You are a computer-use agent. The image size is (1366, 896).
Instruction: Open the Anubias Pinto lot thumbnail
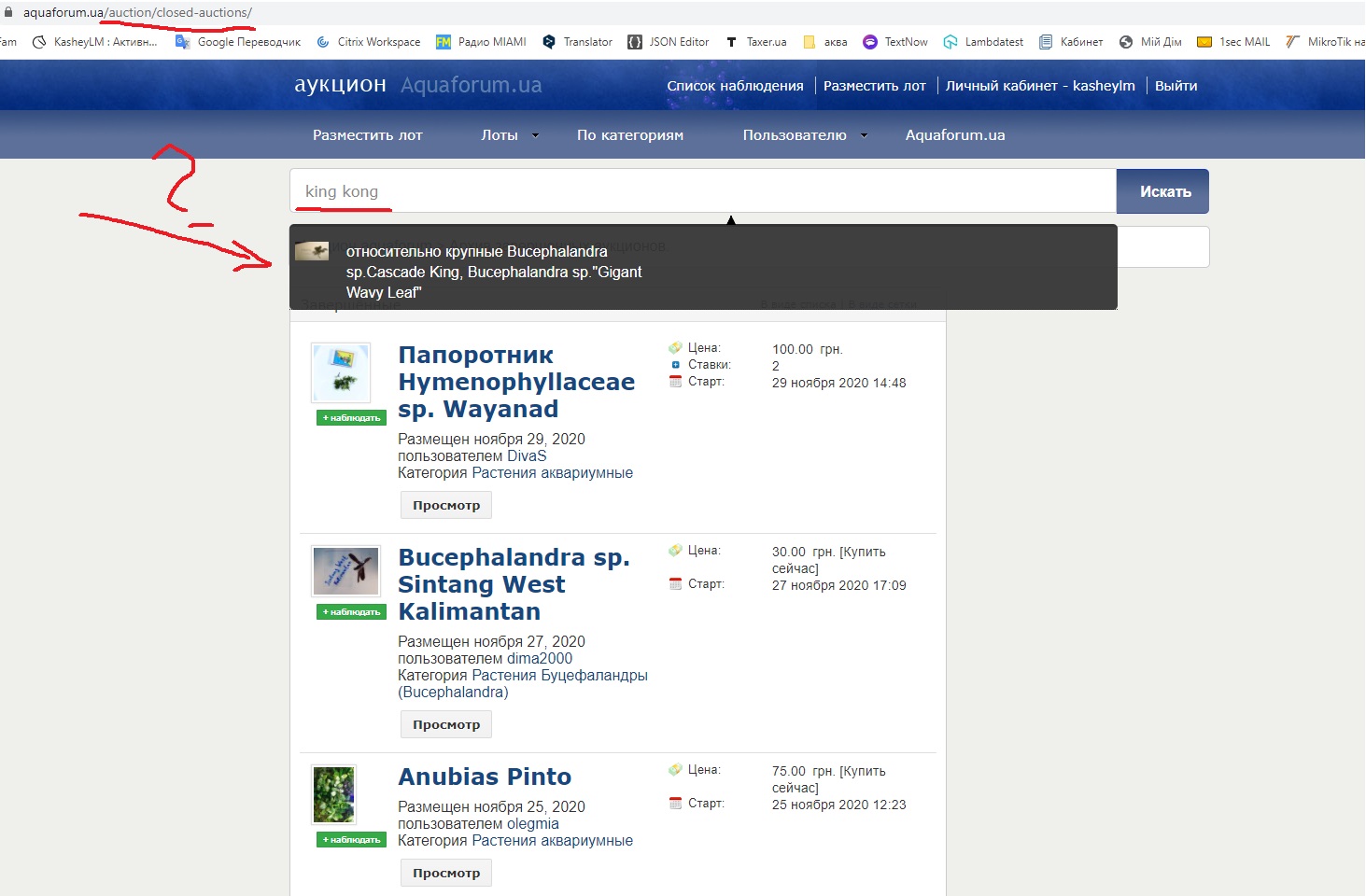tap(334, 794)
